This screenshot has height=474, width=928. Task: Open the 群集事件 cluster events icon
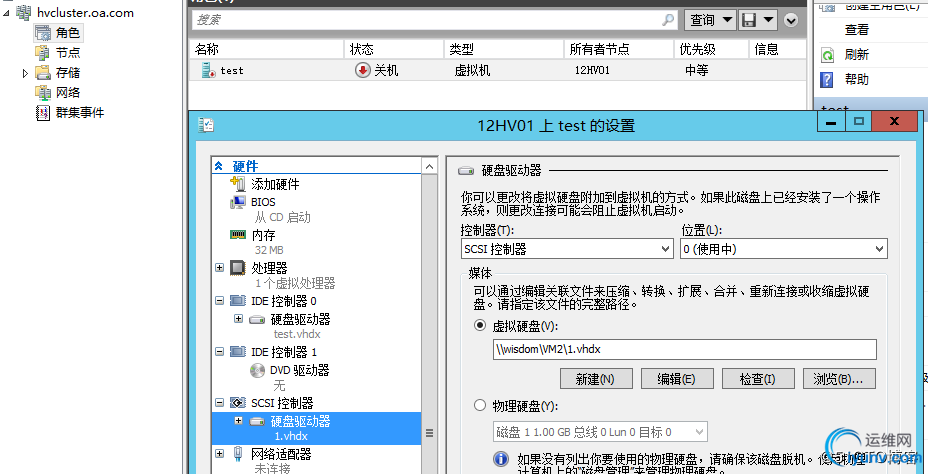pyautogui.click(x=43, y=112)
